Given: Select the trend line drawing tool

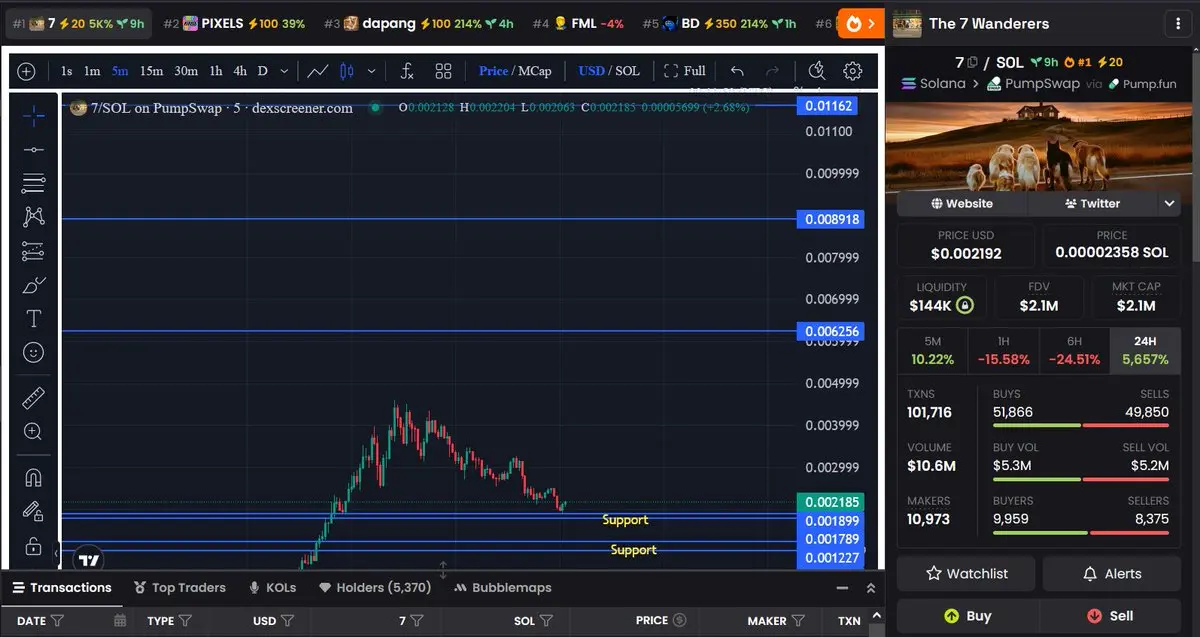Looking at the screenshot, I should [x=33, y=150].
